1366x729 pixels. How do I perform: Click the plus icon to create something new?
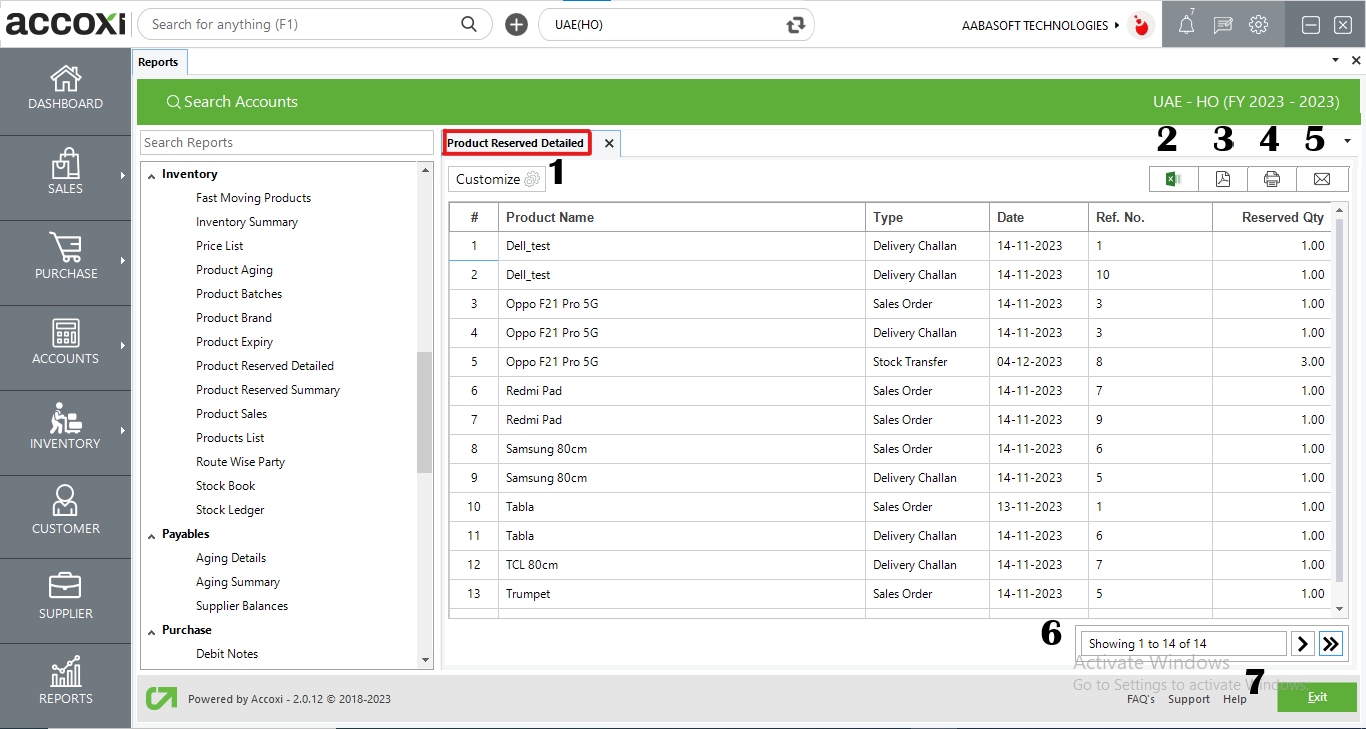tap(516, 23)
